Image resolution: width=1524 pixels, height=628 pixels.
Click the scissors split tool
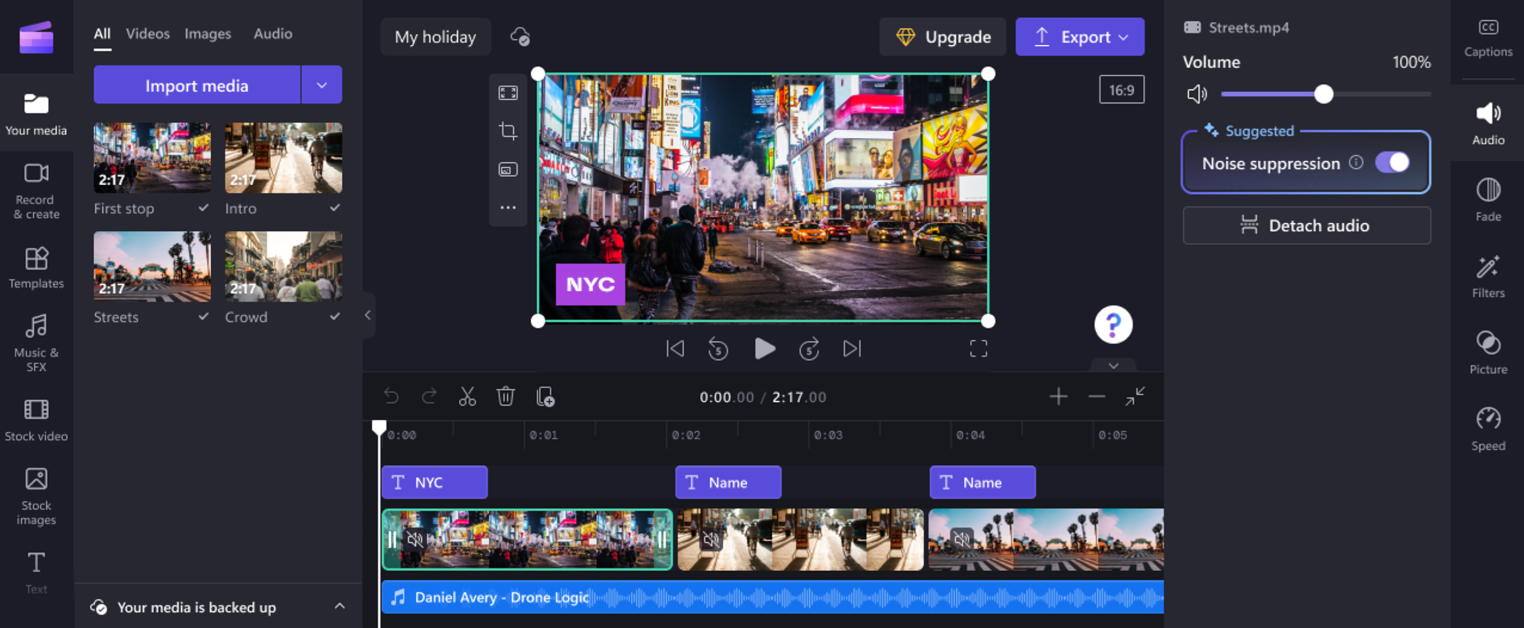[467, 397]
